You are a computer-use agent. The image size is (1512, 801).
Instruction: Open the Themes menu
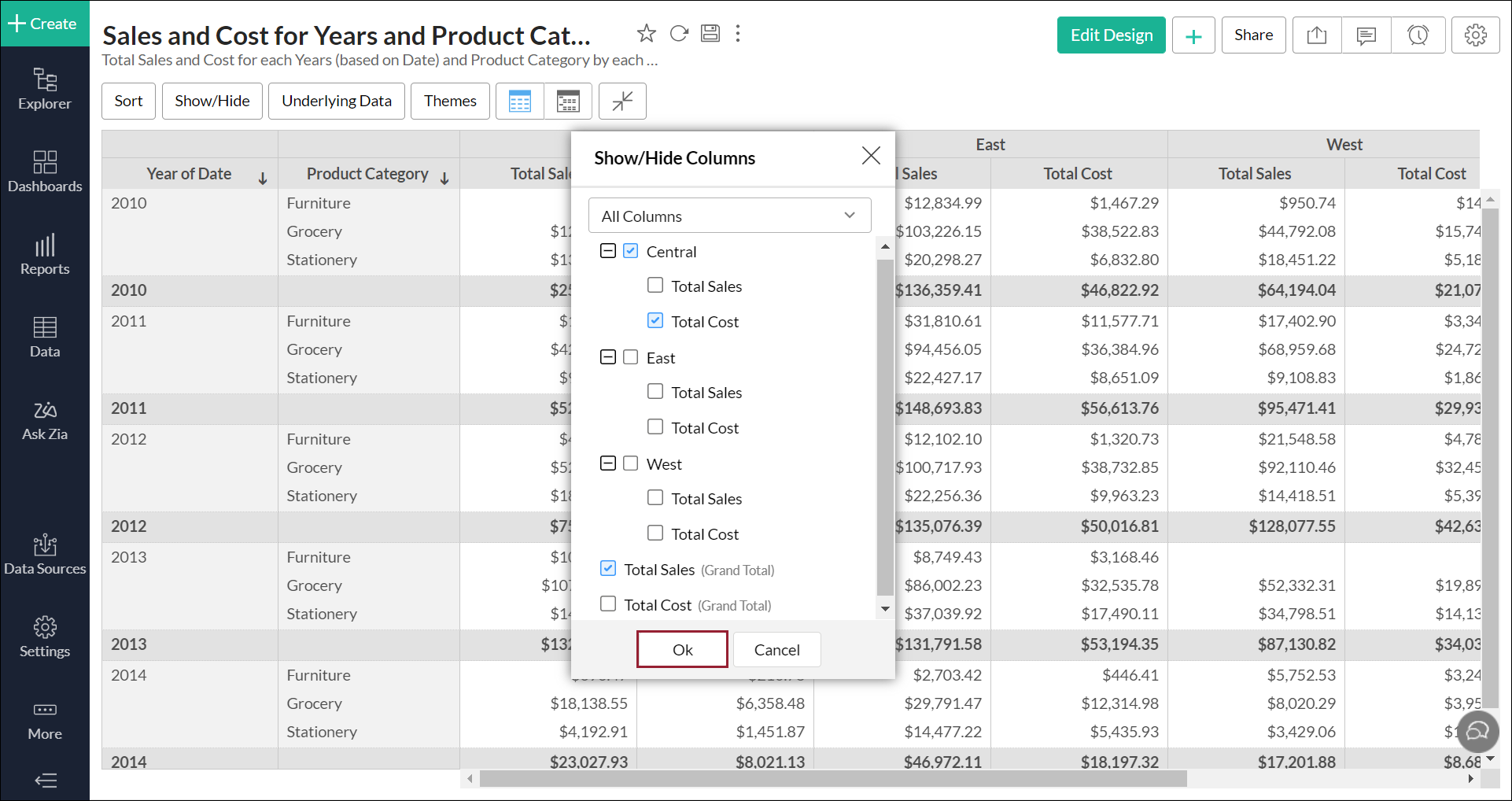click(x=450, y=101)
